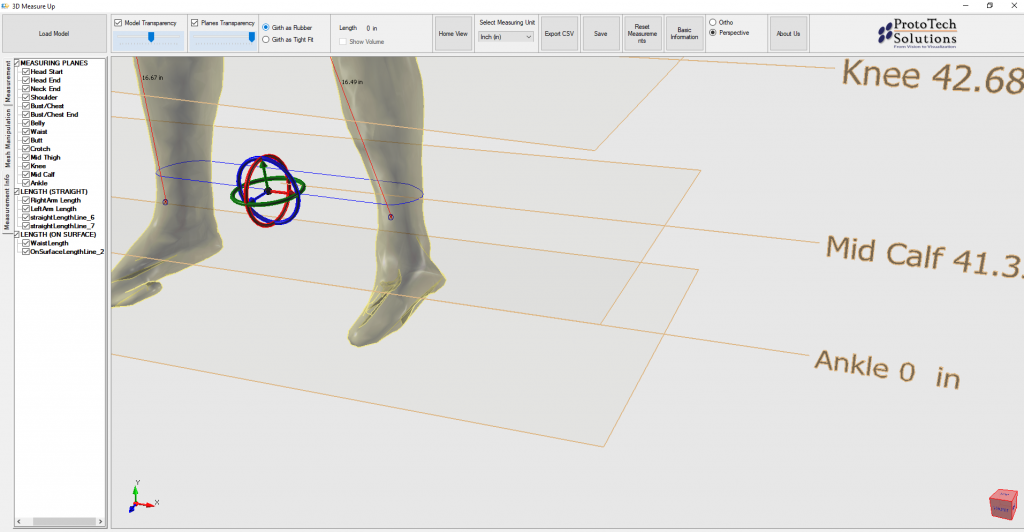Select the Bust/Chest tree item
1024x532 pixels.
coord(47,106)
